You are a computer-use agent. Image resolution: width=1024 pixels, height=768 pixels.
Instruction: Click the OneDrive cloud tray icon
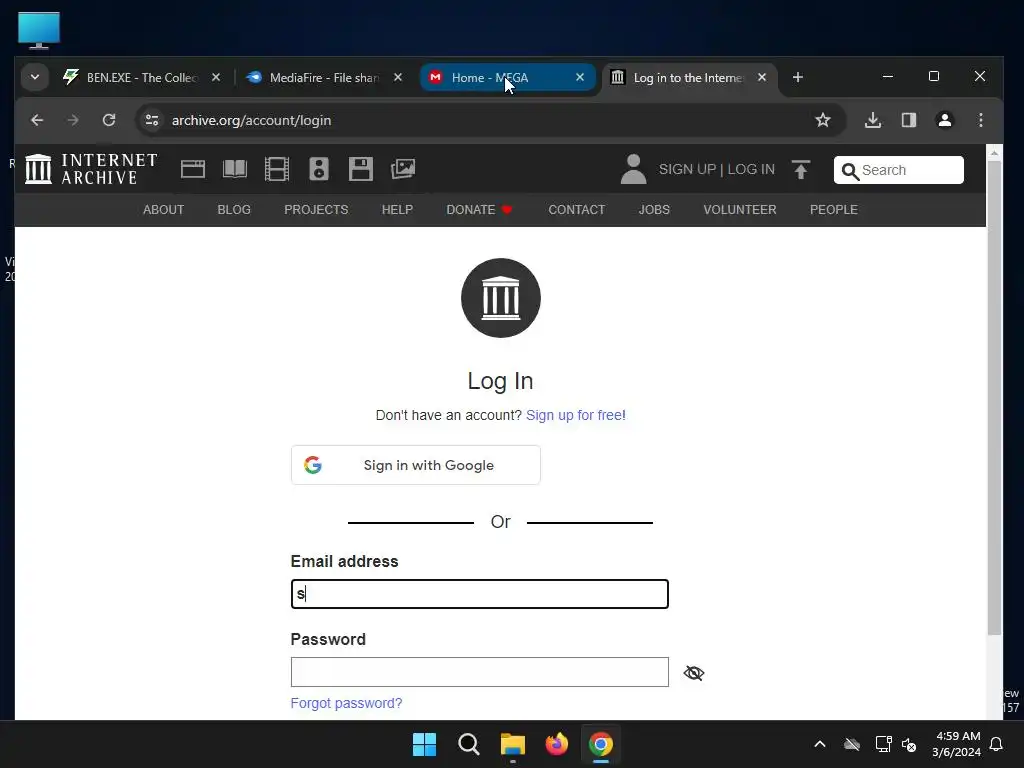pos(852,744)
